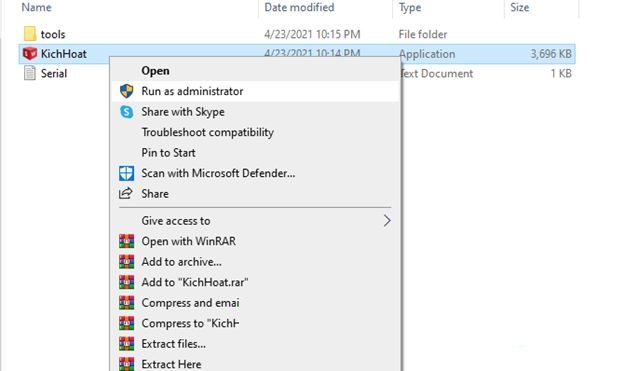Select Extract files...
The image size is (624, 371).
point(255,344)
